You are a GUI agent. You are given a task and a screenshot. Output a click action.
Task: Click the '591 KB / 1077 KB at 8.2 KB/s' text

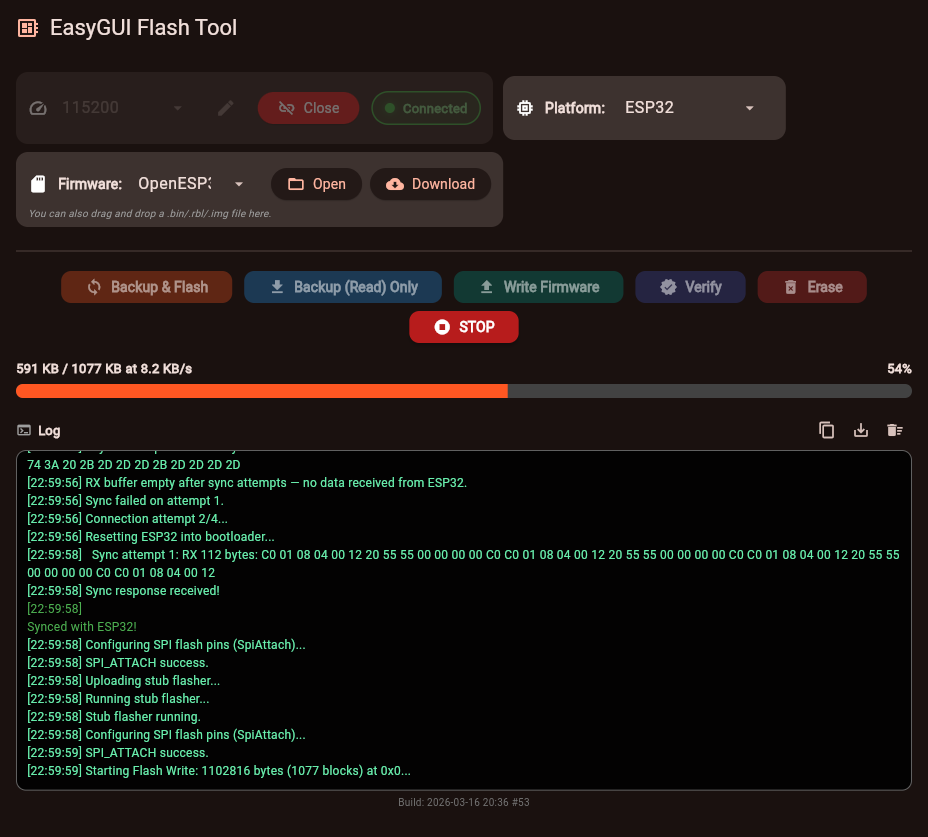[104, 369]
